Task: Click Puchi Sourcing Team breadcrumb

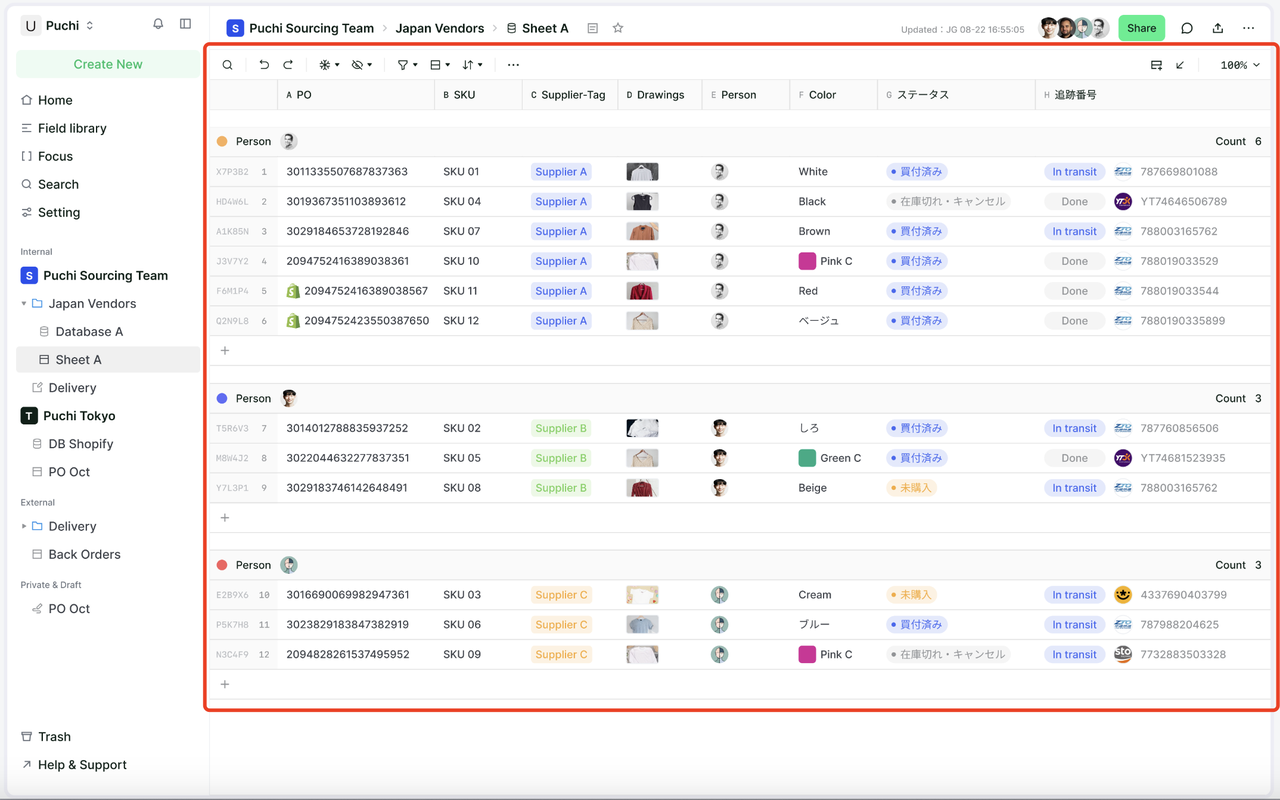Action: (x=300, y=28)
